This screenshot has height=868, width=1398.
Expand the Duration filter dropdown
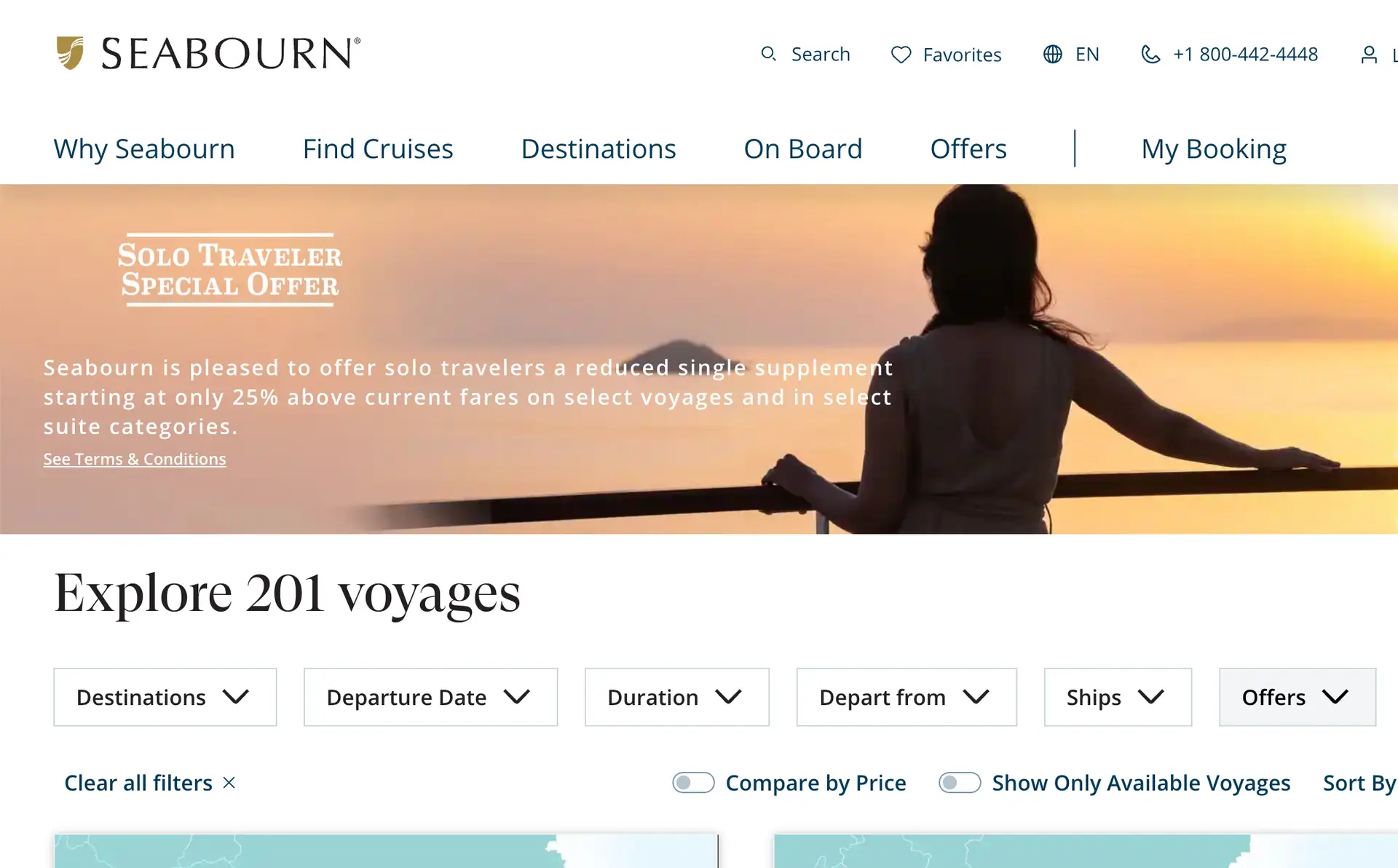(x=677, y=697)
